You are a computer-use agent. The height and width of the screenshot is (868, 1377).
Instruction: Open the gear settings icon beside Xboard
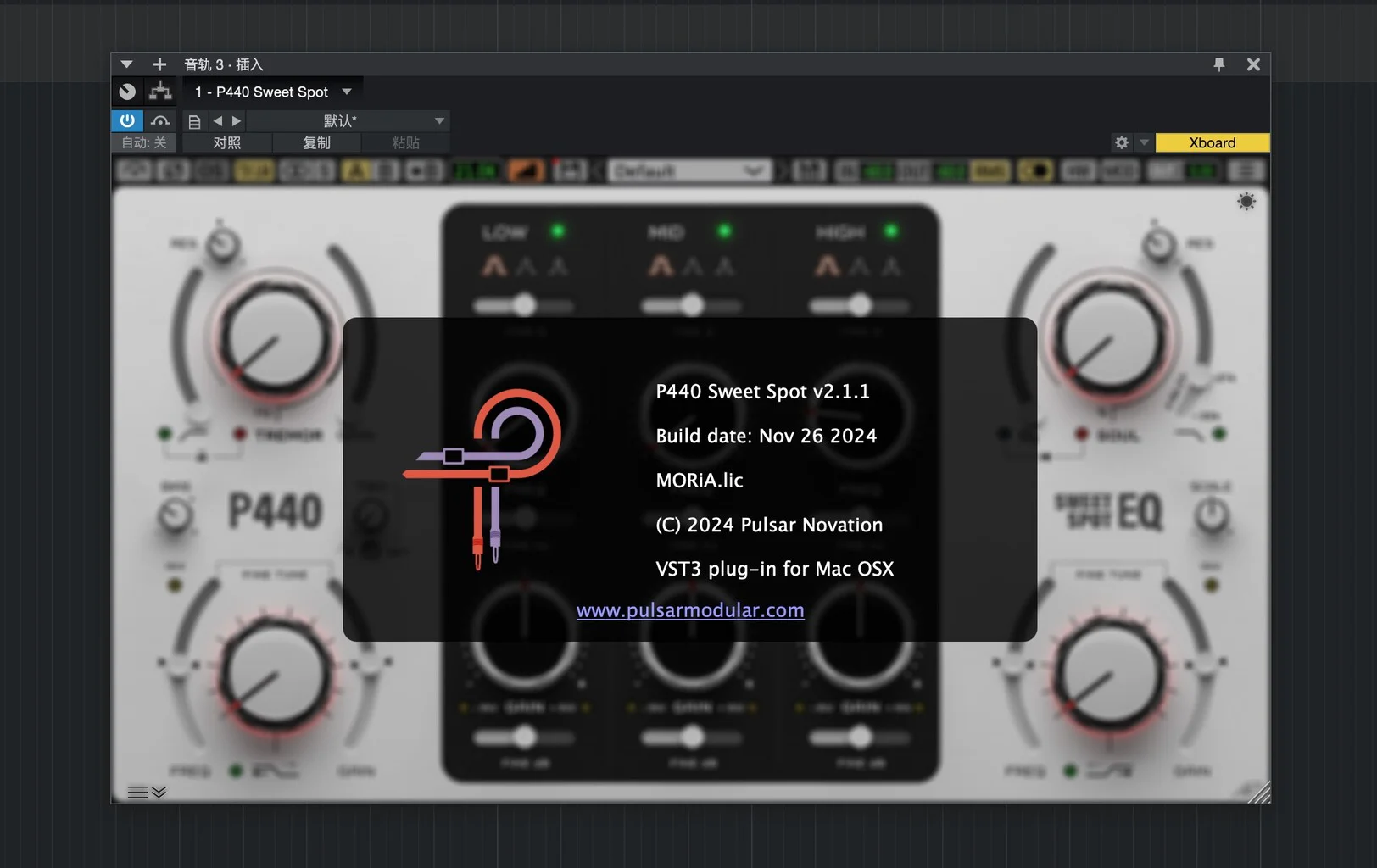pyautogui.click(x=1122, y=142)
